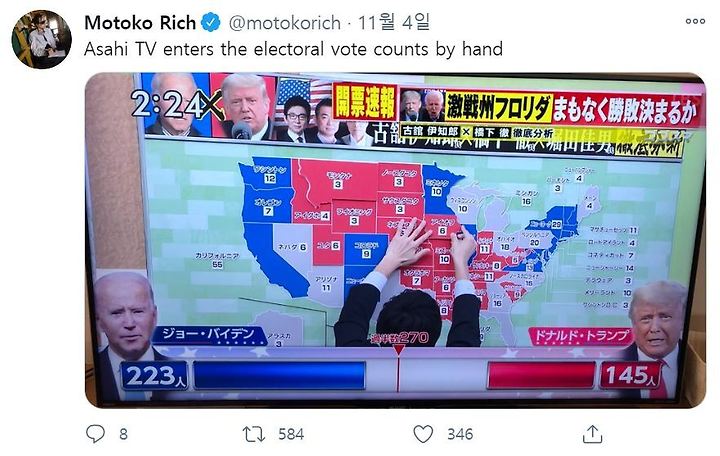The width and height of the screenshot is (720, 456).
Task: Click the 8 replies count
Action: 124,434
